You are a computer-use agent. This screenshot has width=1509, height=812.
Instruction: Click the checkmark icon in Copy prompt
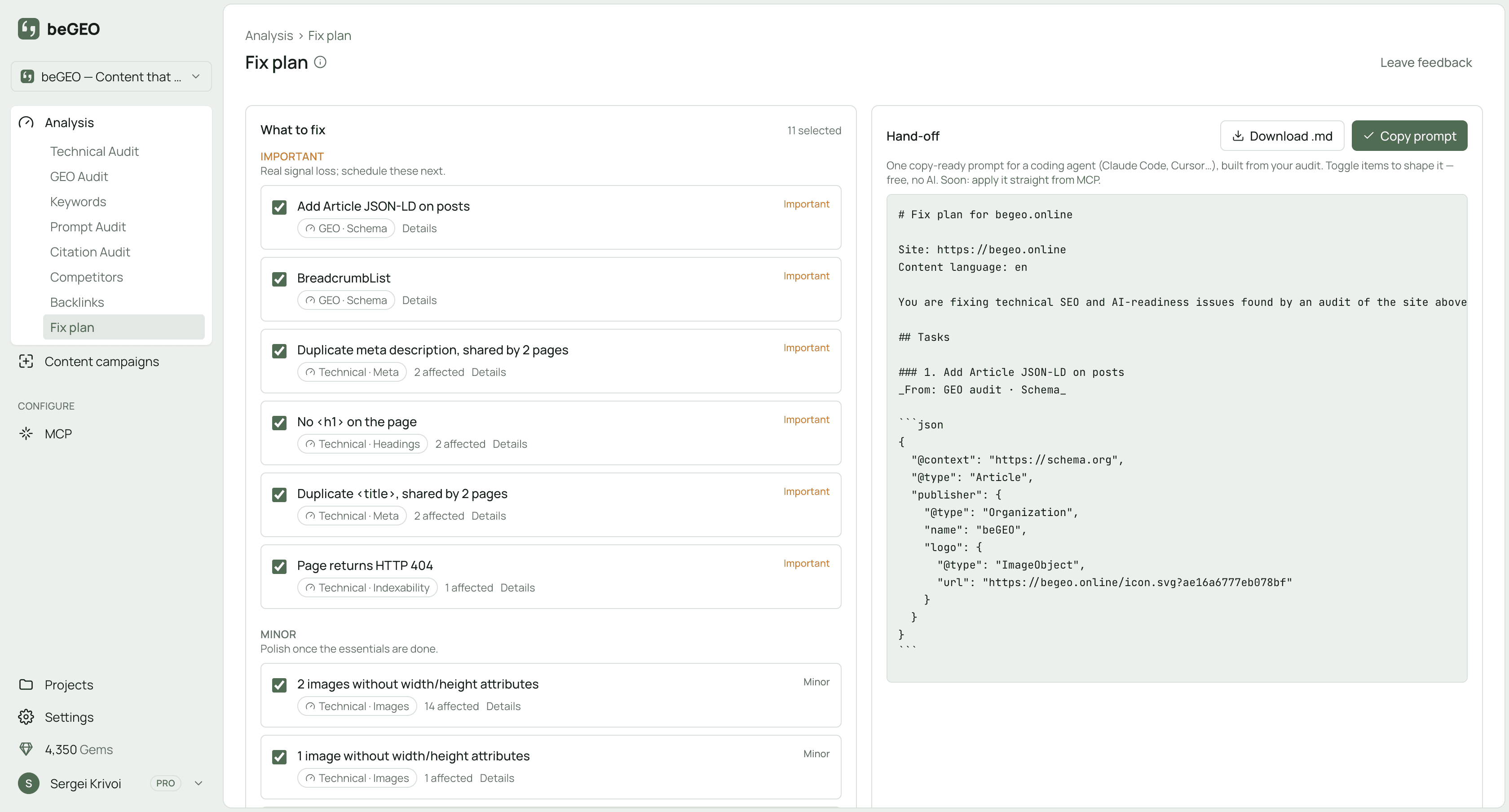[x=1368, y=136]
